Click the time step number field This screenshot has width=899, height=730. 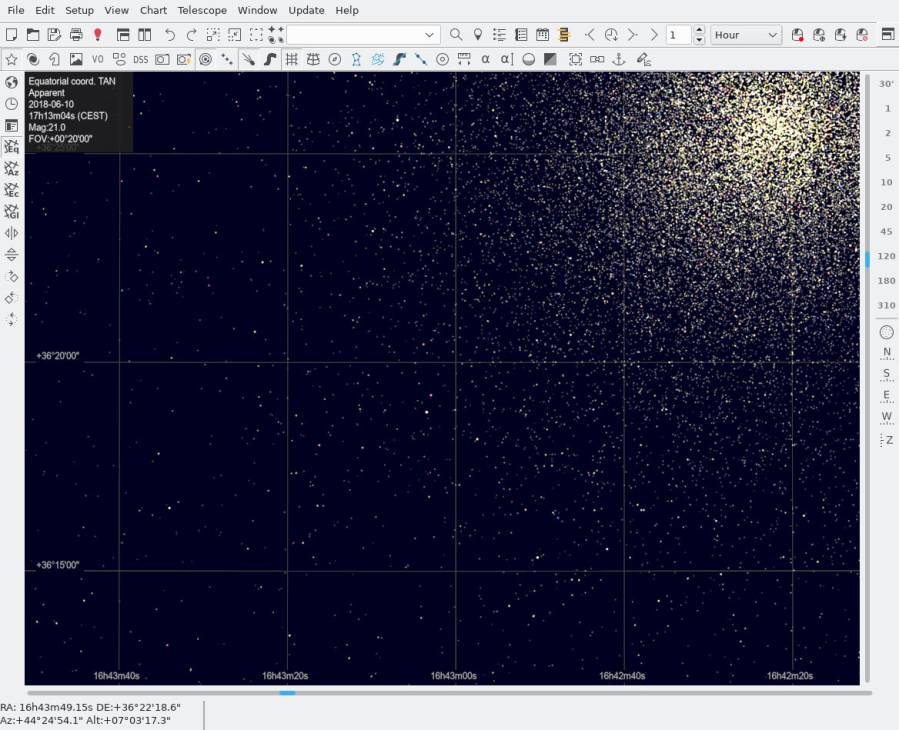click(x=679, y=35)
